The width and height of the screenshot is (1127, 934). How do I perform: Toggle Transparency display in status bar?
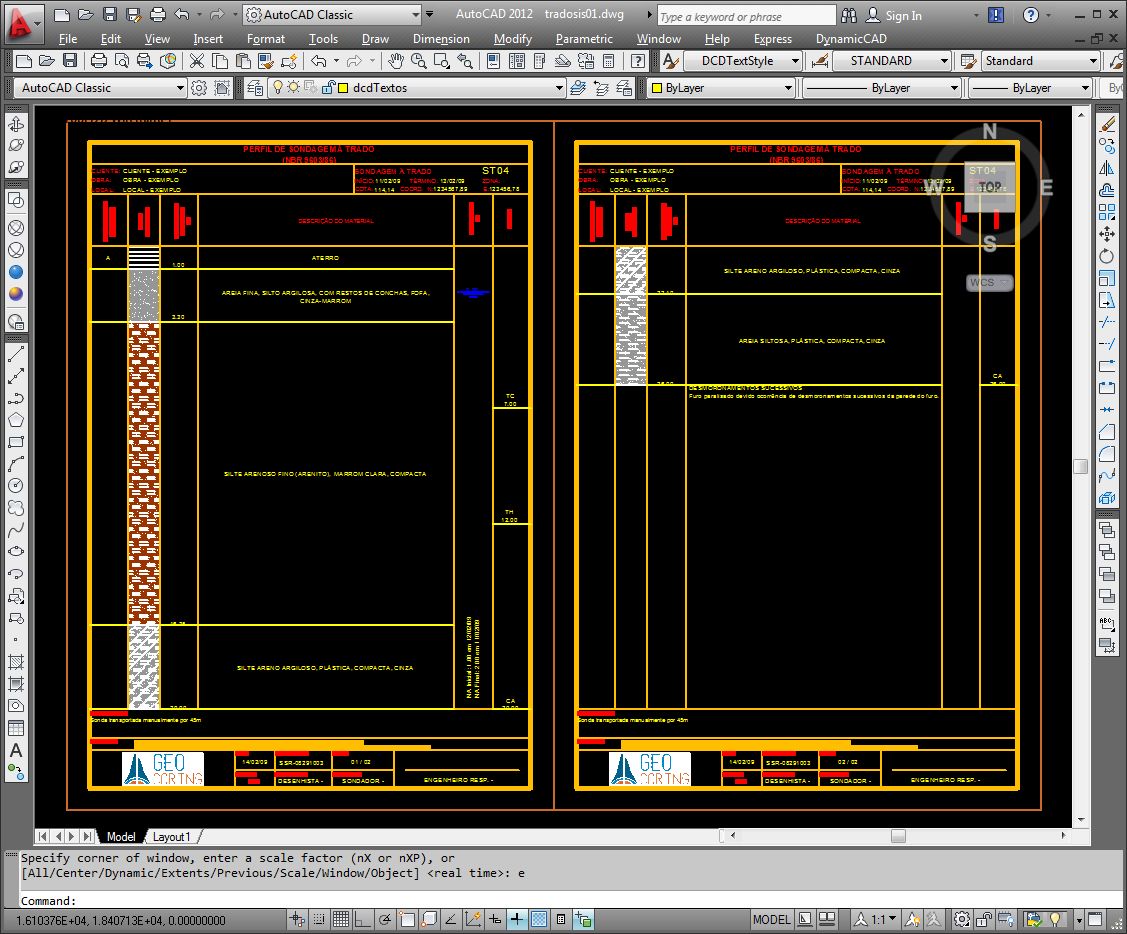[539, 919]
